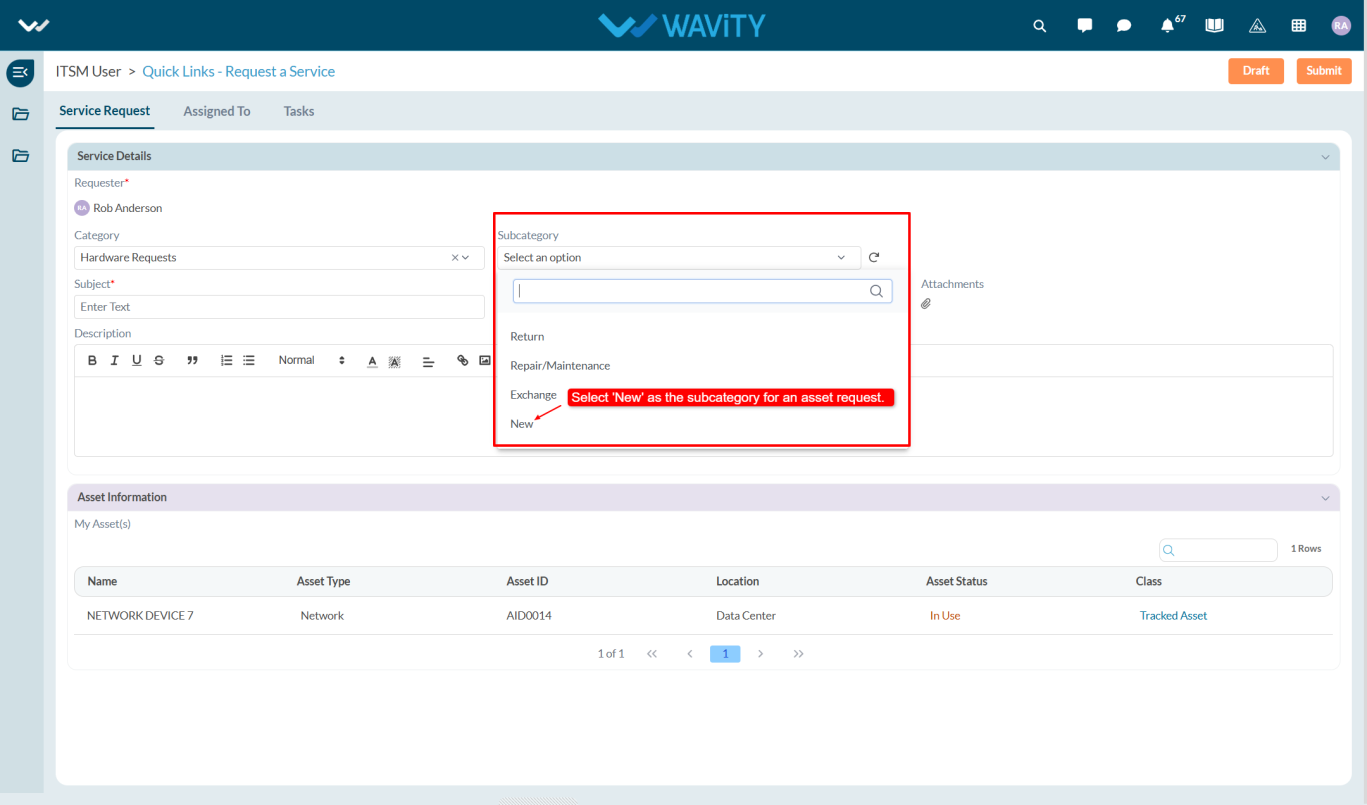Click the NETWORK DEVICE 7 asset name
Viewport: 1367px width, 805px height.
point(140,616)
